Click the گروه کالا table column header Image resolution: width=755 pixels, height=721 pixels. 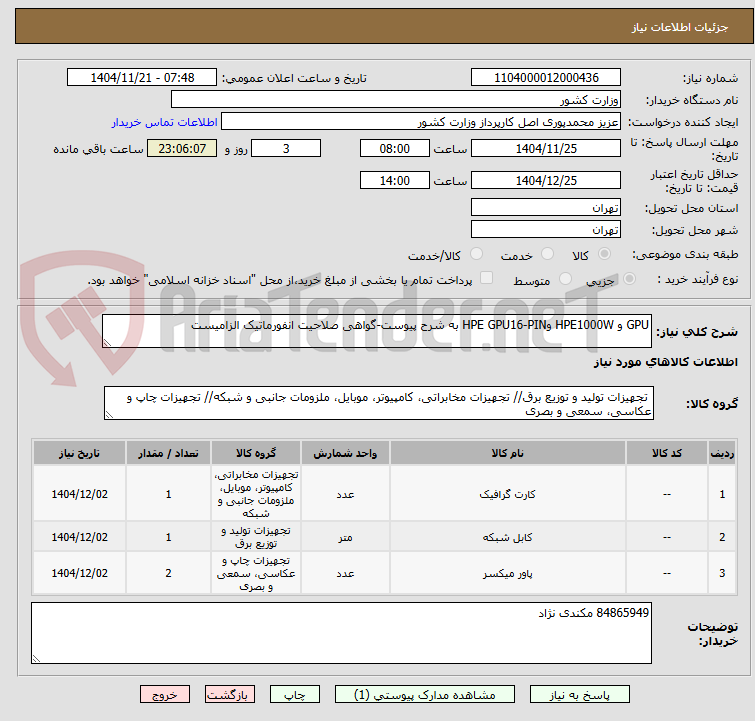click(x=256, y=453)
